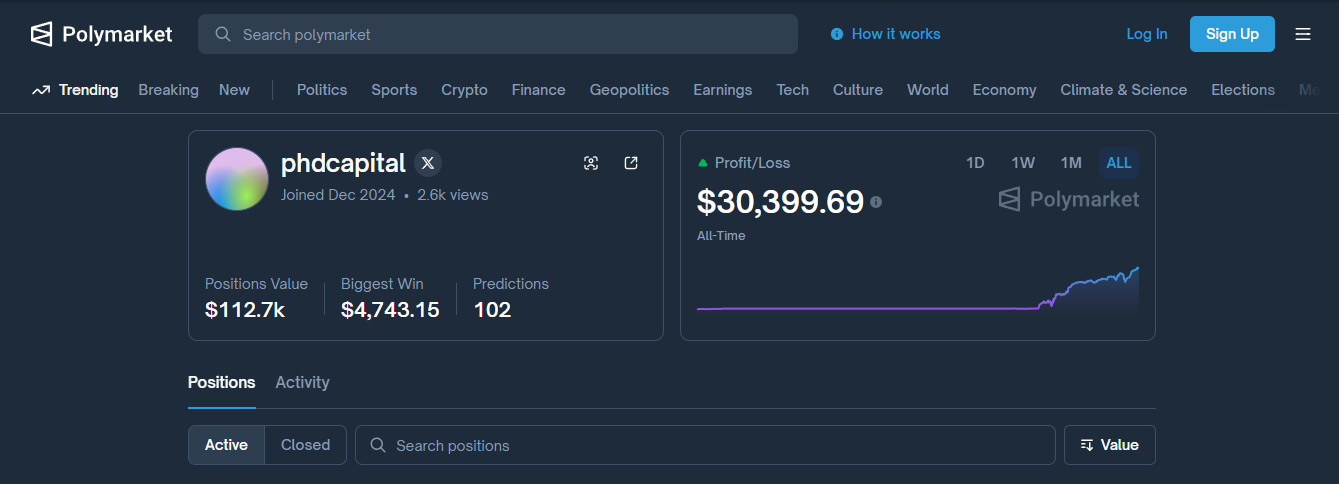The width and height of the screenshot is (1339, 484).
Task: Click the Trending arrow icon
Action: point(41,90)
